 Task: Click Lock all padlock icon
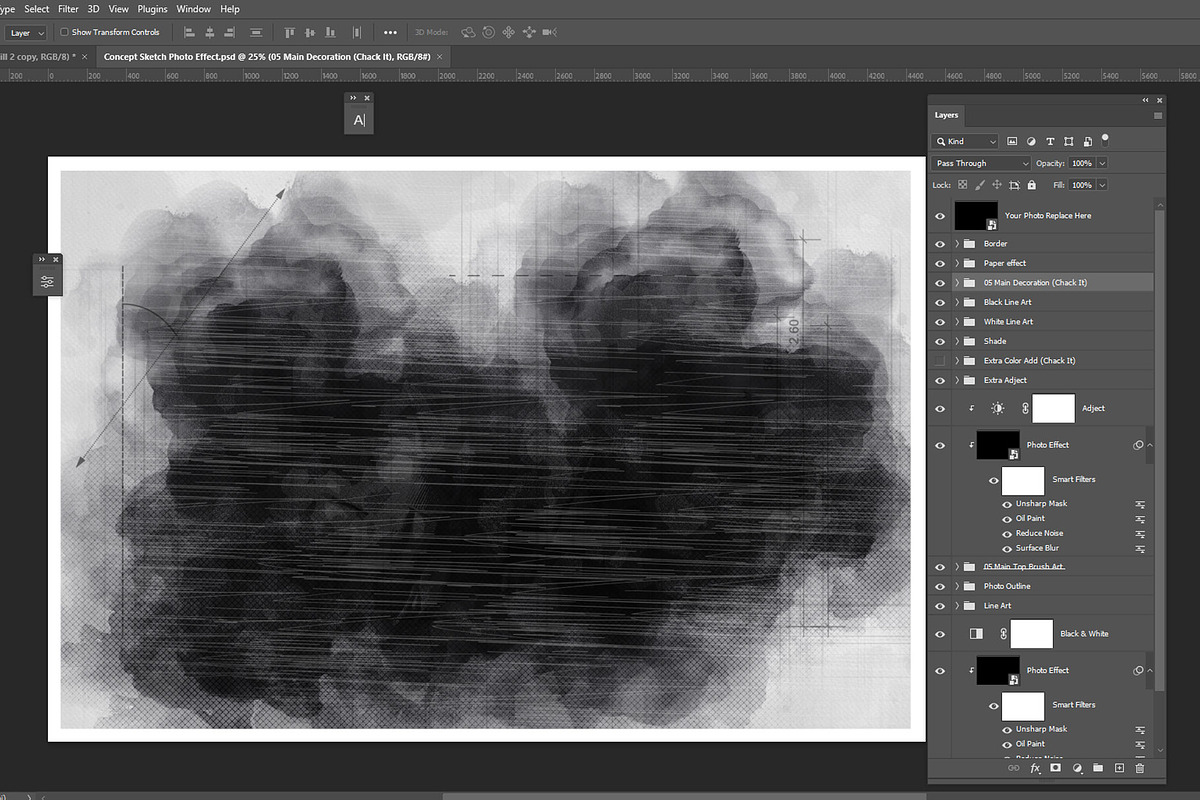coord(1031,185)
